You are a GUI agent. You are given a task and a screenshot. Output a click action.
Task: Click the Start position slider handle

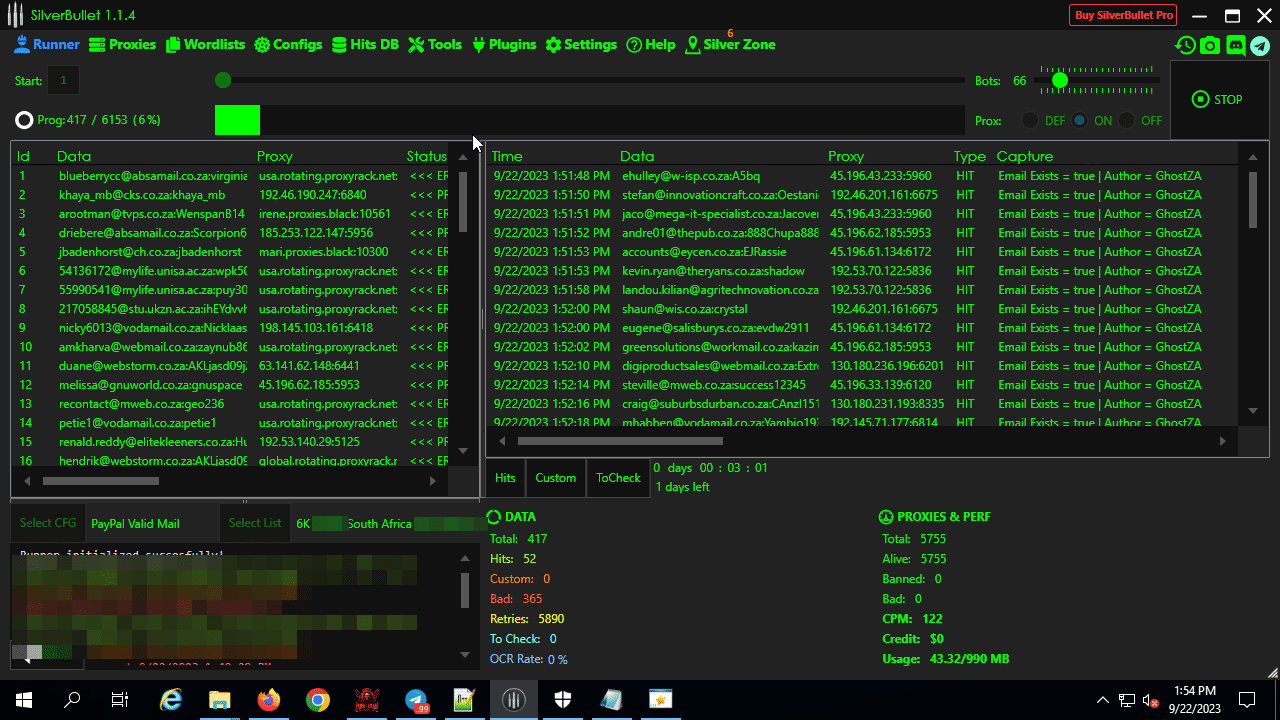click(x=223, y=80)
